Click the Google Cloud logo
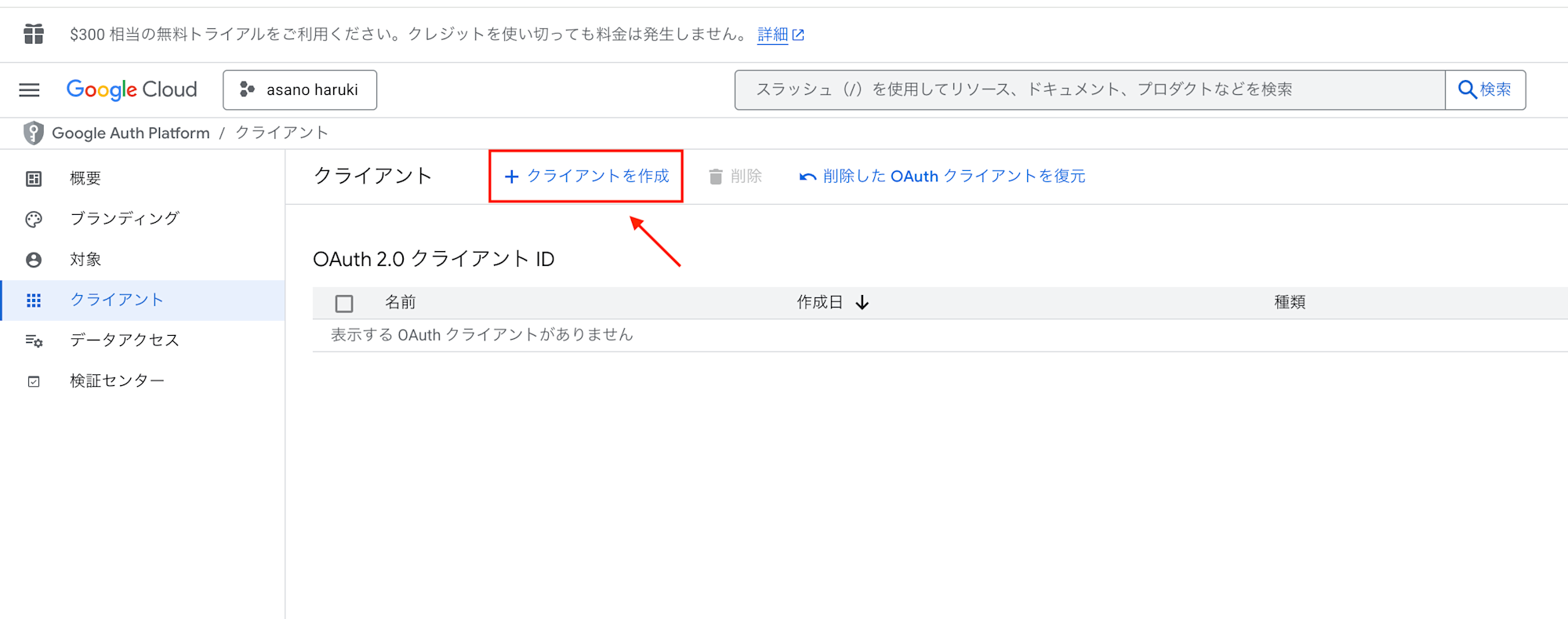This screenshot has width=1568, height=619. [x=132, y=90]
